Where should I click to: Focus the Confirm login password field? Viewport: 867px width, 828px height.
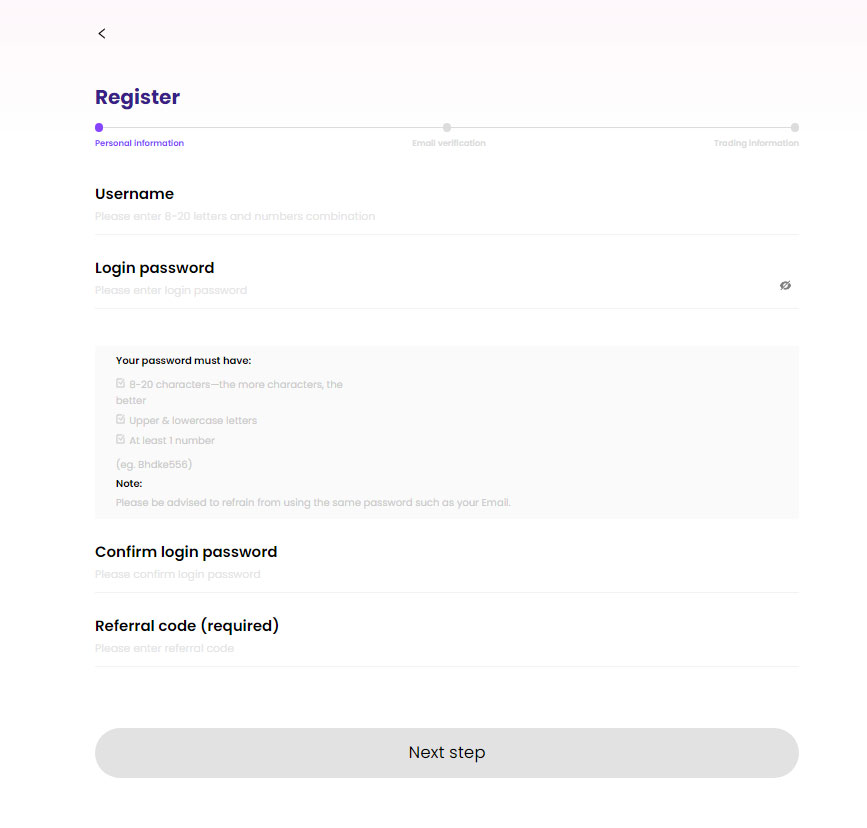pos(447,575)
